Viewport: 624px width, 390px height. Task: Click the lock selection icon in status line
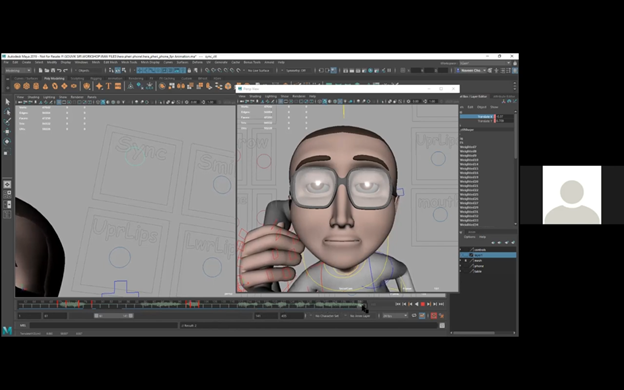click(x=189, y=70)
